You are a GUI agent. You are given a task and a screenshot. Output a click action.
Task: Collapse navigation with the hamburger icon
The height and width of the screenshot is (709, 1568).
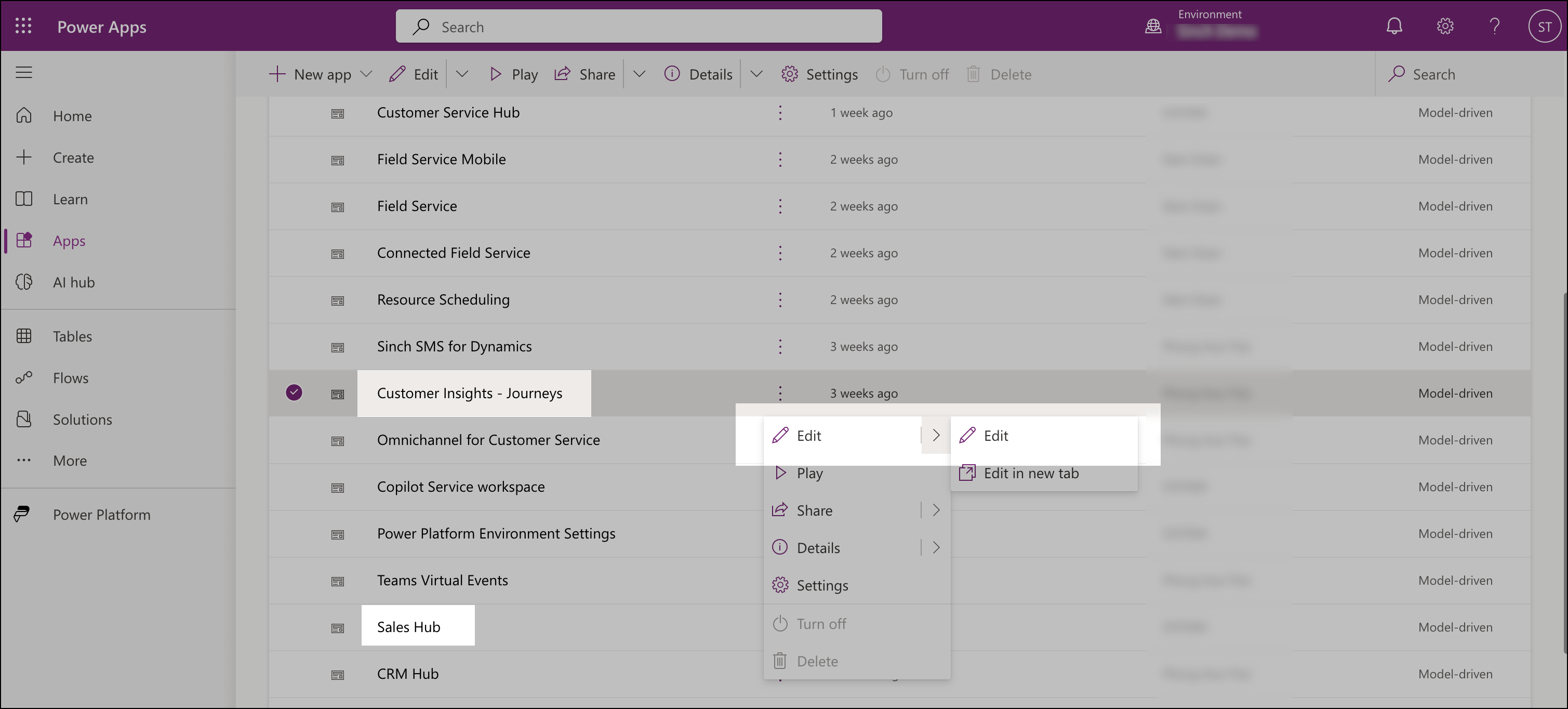(24, 72)
